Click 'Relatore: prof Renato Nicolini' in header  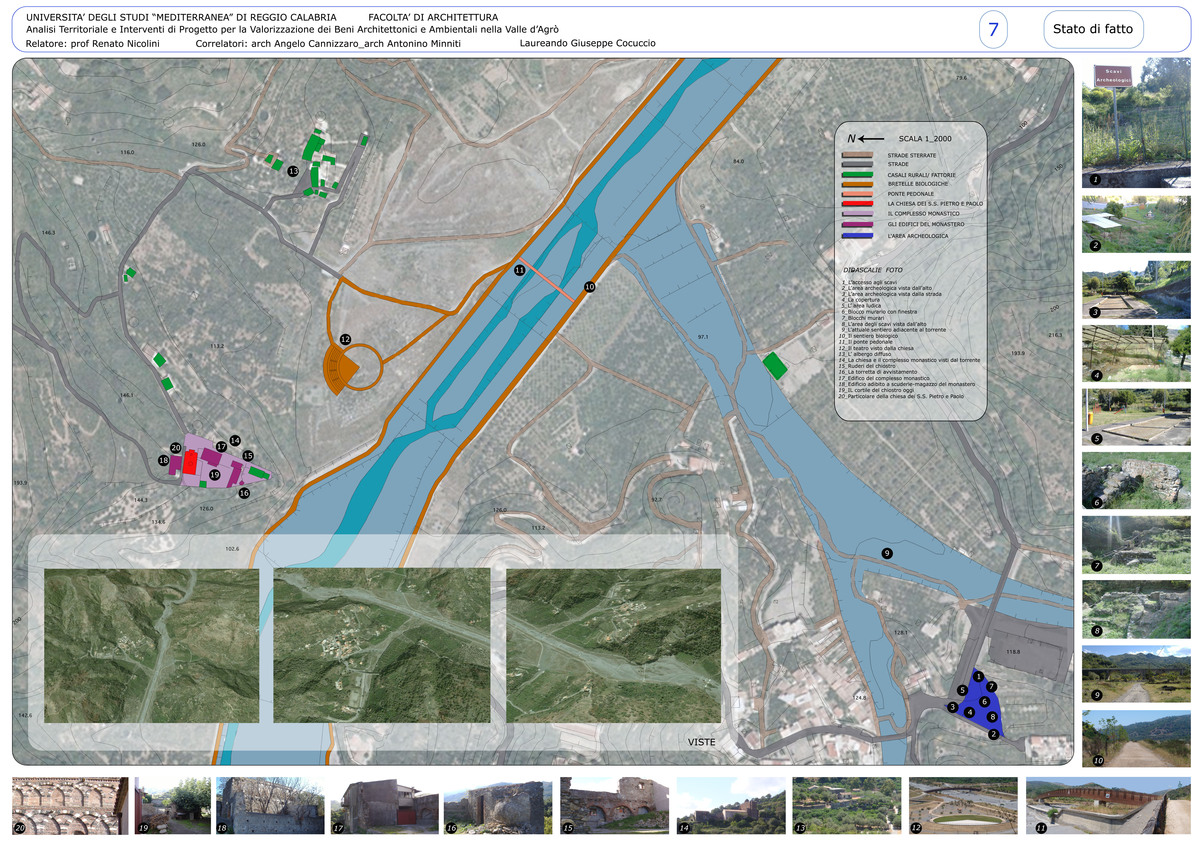(x=91, y=44)
